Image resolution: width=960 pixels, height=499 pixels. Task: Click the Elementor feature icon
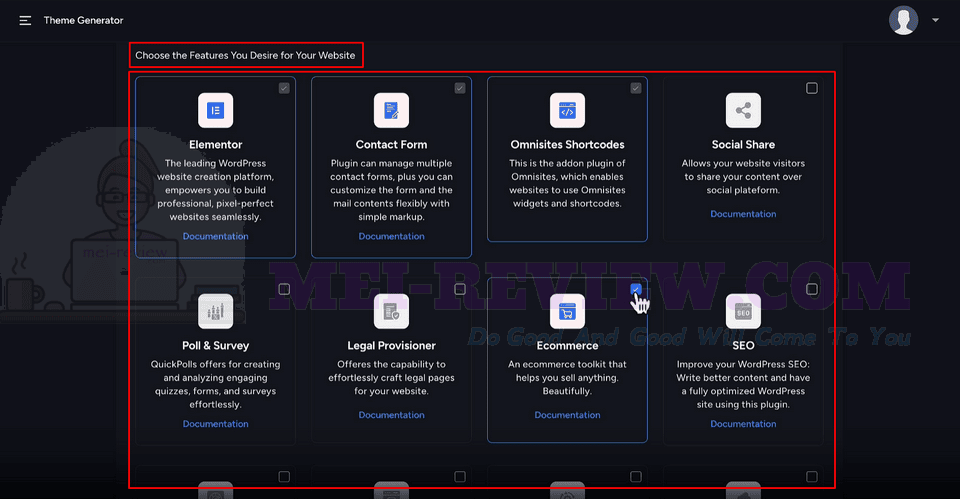pyautogui.click(x=216, y=110)
